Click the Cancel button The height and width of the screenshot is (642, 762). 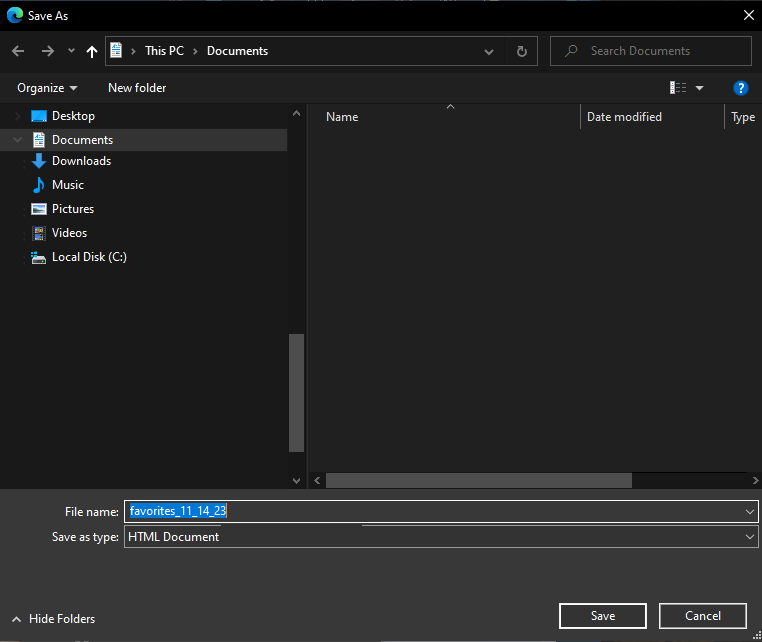pos(703,616)
